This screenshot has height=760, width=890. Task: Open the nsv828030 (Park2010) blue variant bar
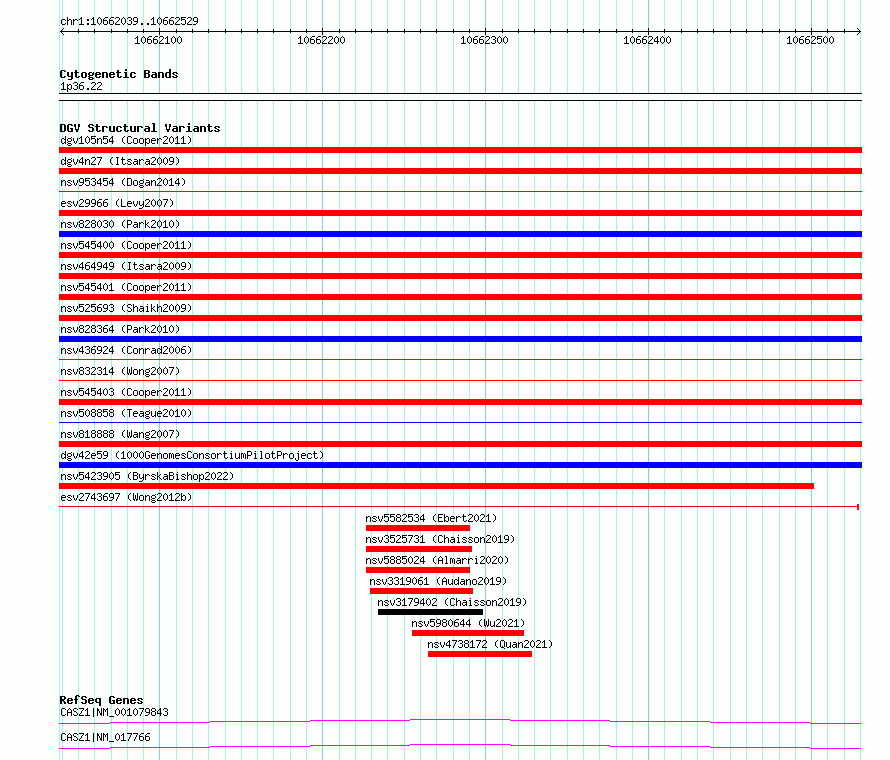click(x=460, y=234)
